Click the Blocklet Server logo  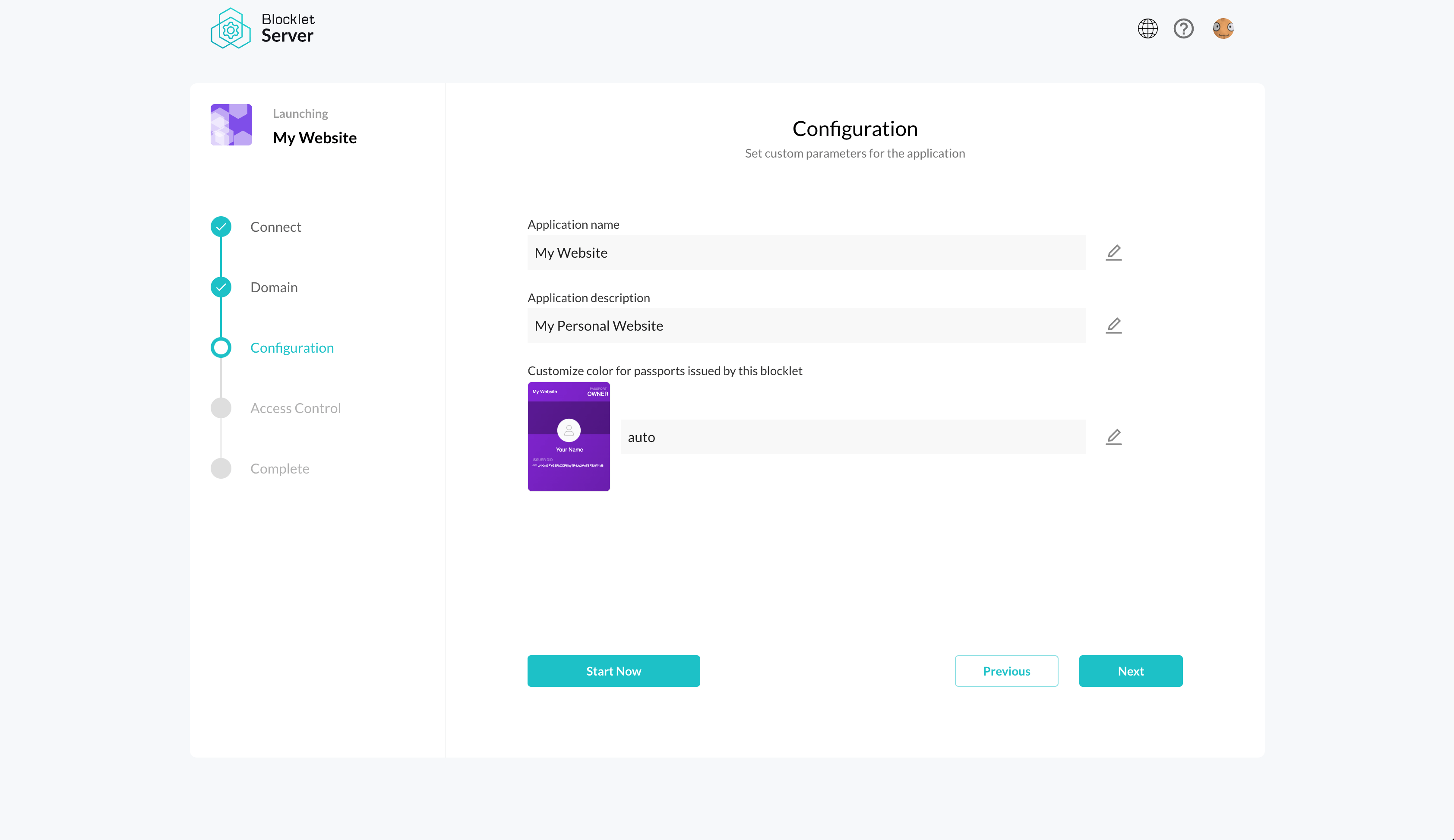pos(262,28)
